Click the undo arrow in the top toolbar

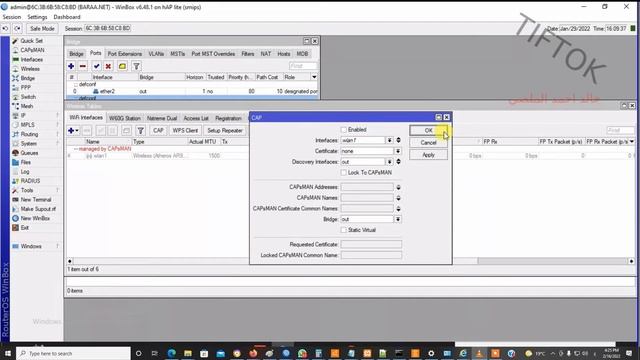5,29
